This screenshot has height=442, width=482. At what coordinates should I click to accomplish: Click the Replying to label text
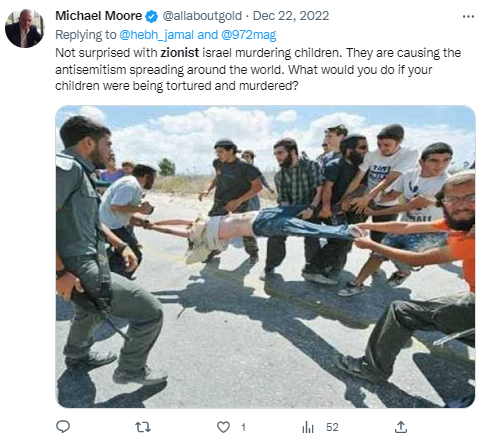(x=86, y=35)
